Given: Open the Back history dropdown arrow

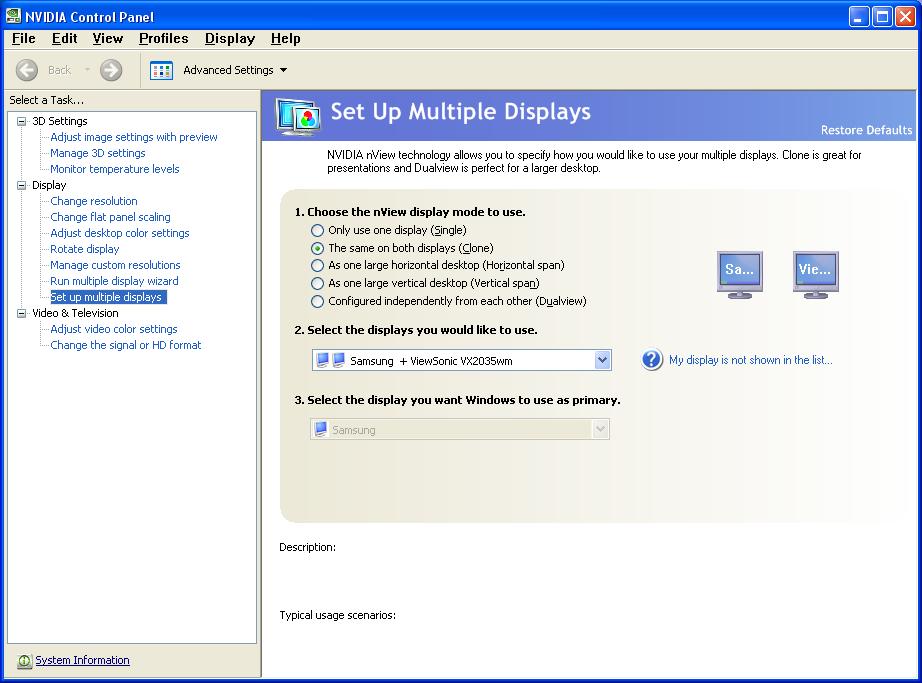Looking at the screenshot, I should click(87, 70).
